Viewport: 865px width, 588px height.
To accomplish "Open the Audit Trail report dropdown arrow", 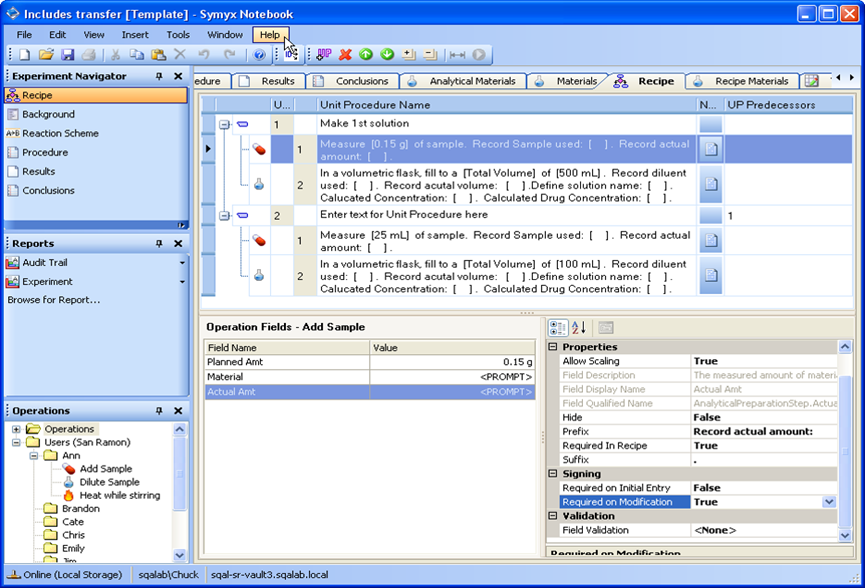I will [x=182, y=263].
